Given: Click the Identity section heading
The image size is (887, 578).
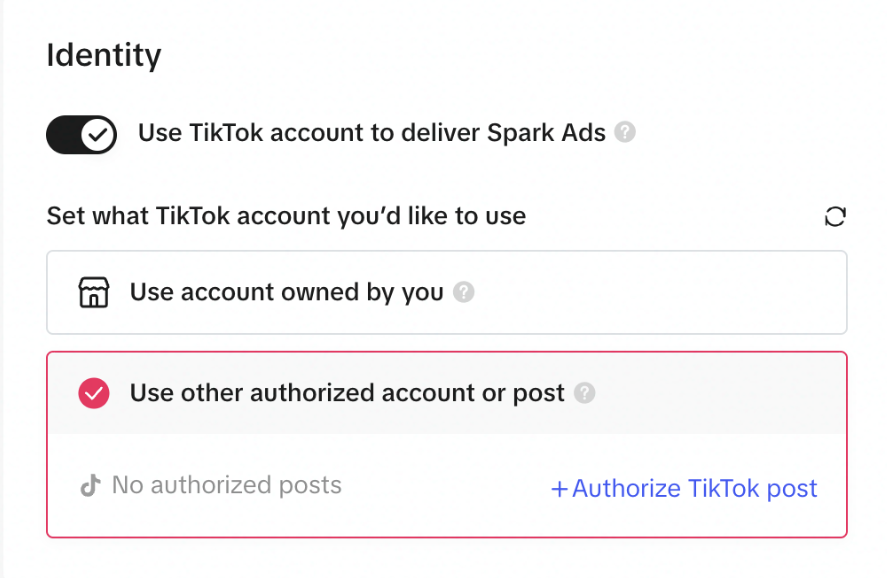Looking at the screenshot, I should [x=103, y=55].
